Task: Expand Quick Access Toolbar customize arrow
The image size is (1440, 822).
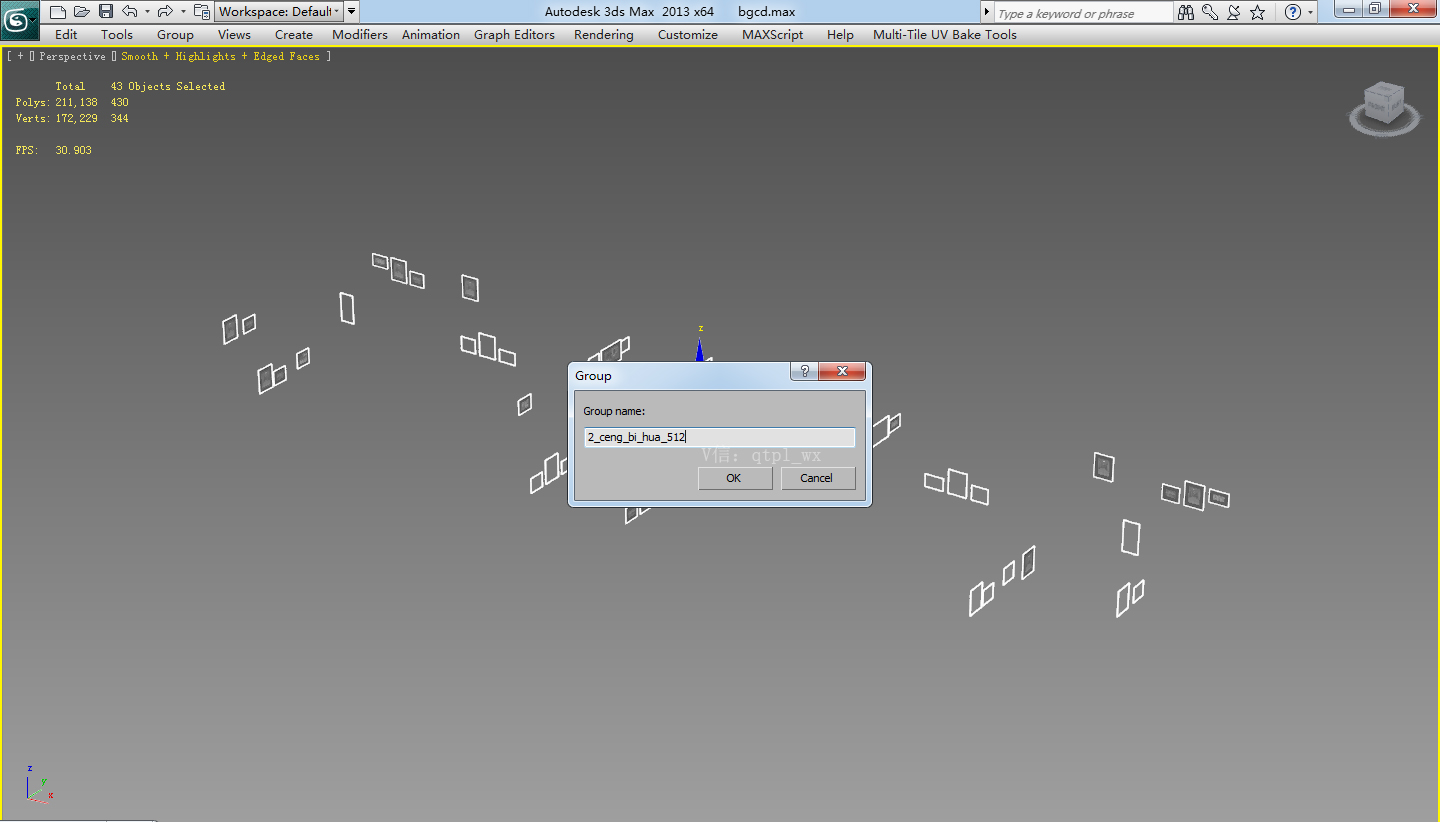Action: tap(352, 12)
